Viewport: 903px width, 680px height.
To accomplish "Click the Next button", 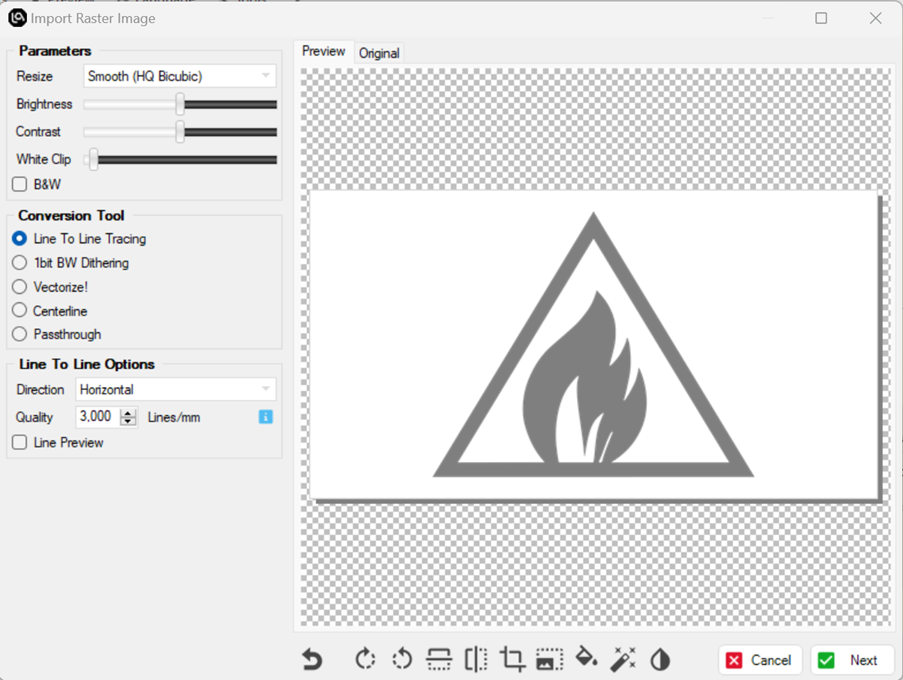I will tap(852, 660).
